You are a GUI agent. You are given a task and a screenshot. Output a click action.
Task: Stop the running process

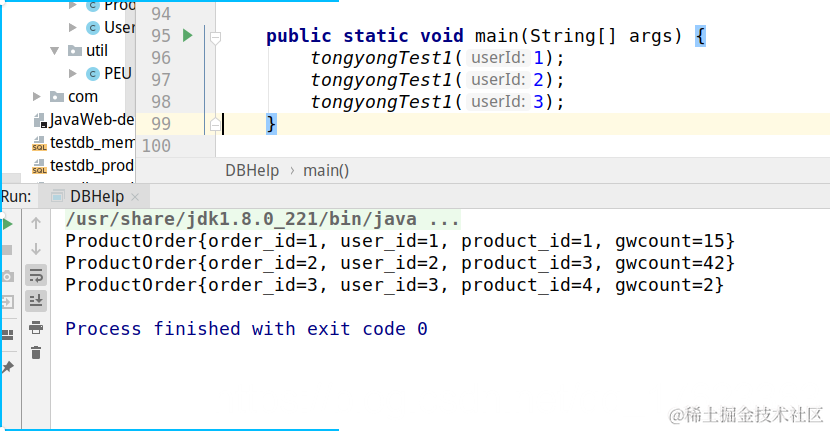pyautogui.click(x=7, y=249)
